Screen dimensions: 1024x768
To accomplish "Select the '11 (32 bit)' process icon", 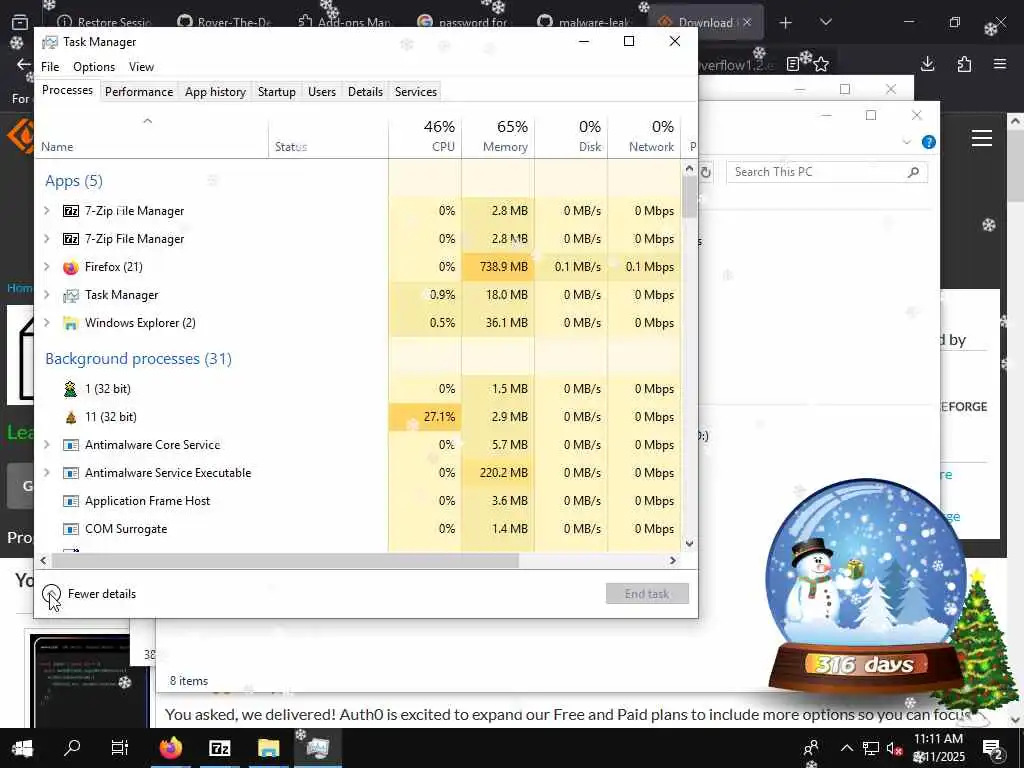I will (x=71, y=417).
